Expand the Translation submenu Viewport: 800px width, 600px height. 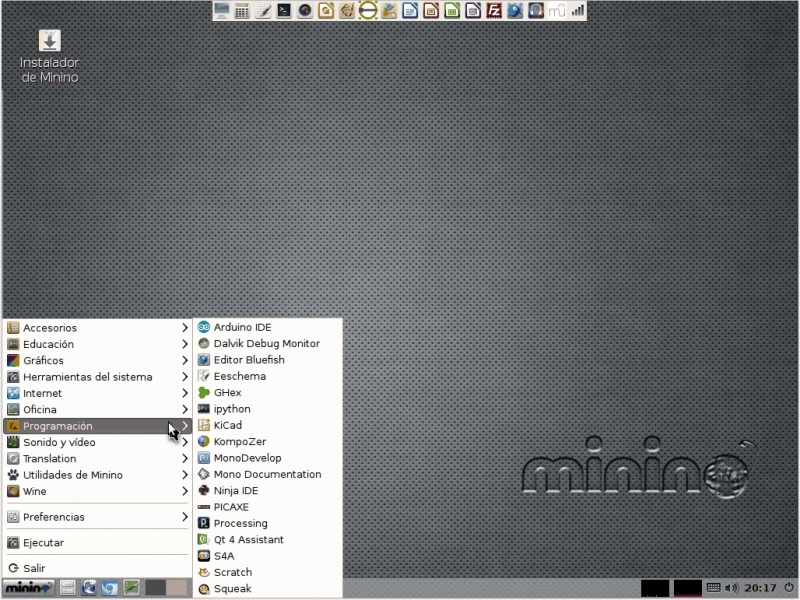97,458
